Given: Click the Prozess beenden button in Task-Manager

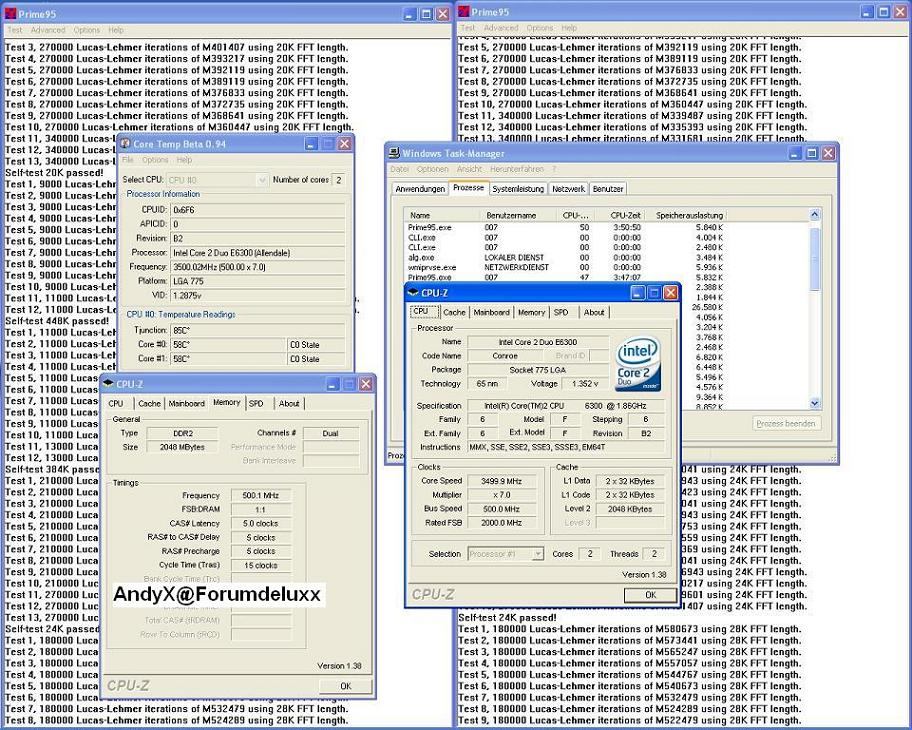Looking at the screenshot, I should click(786, 423).
